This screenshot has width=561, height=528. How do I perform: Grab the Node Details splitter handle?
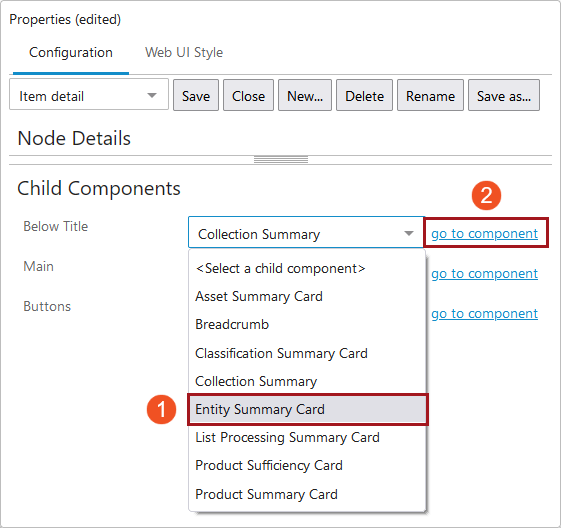pos(281,160)
